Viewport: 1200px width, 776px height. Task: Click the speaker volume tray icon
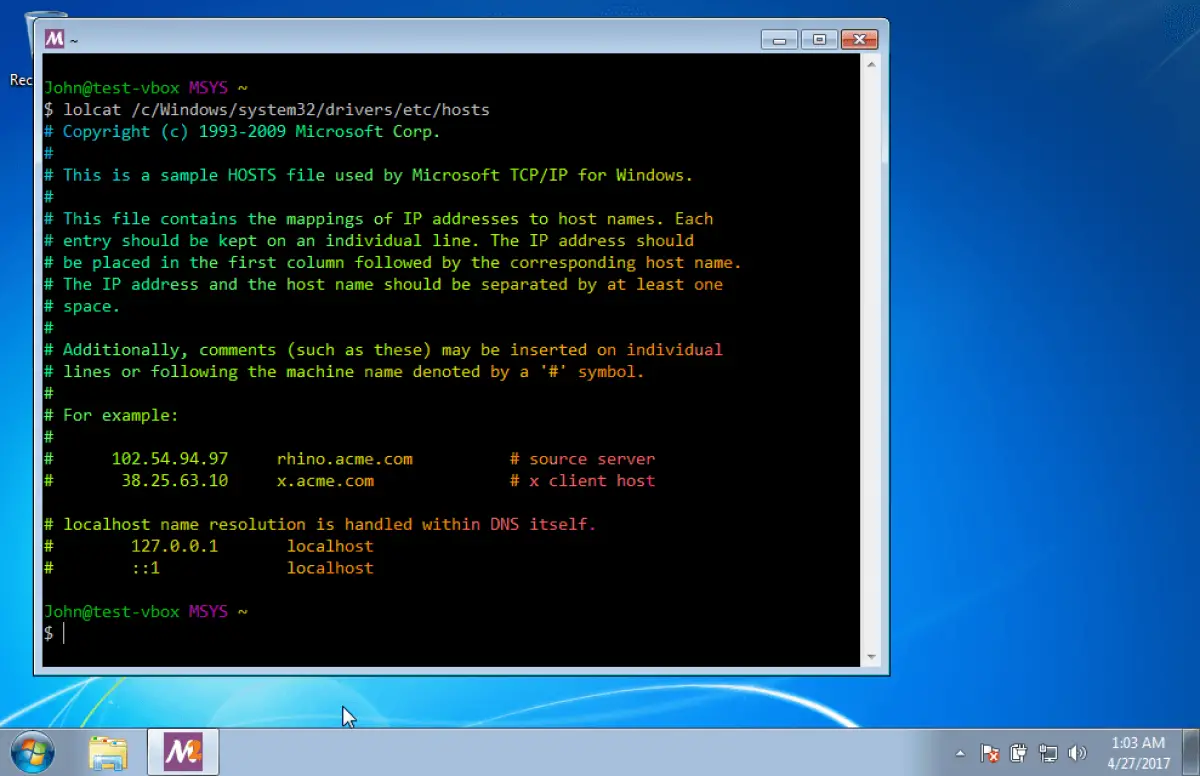pyautogui.click(x=1077, y=753)
